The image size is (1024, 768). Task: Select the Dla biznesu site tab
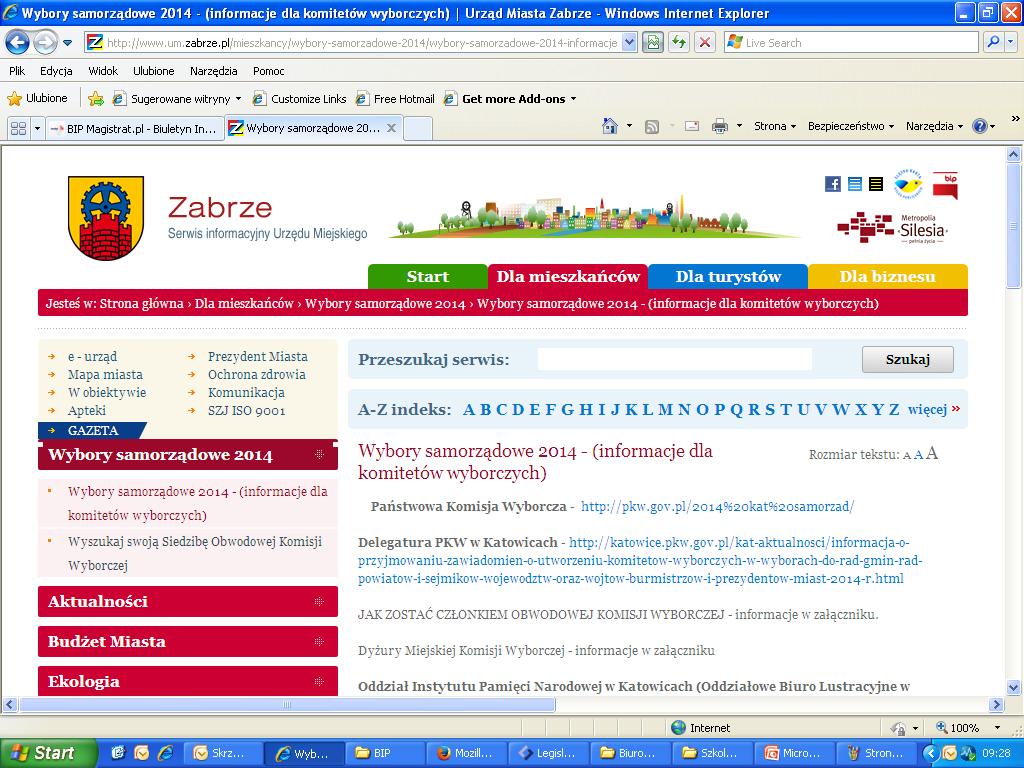[x=888, y=277]
